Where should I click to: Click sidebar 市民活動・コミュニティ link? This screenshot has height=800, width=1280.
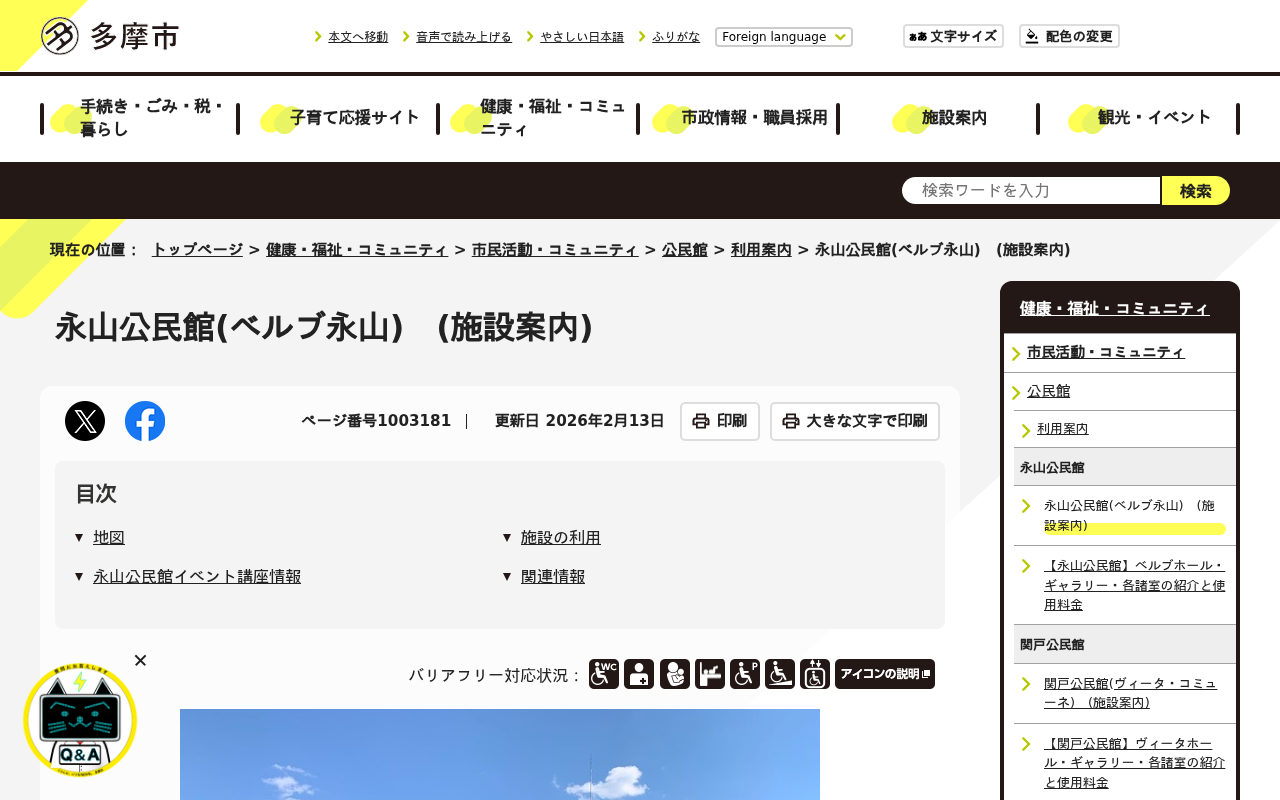point(1106,352)
